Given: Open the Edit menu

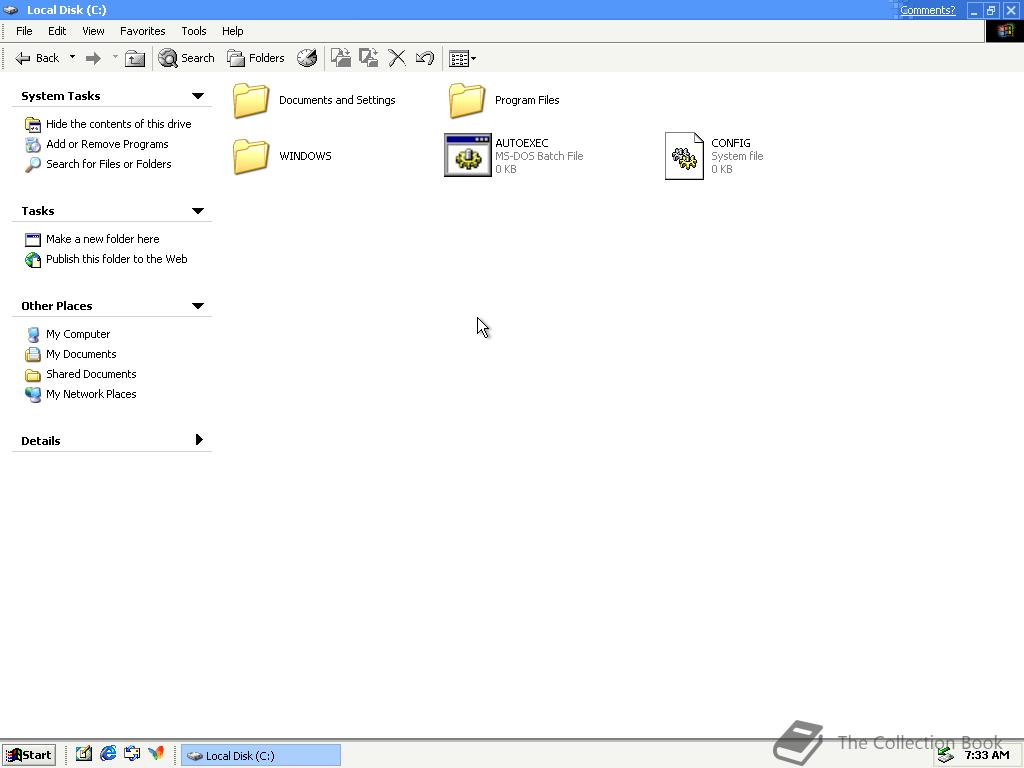Looking at the screenshot, I should (57, 31).
